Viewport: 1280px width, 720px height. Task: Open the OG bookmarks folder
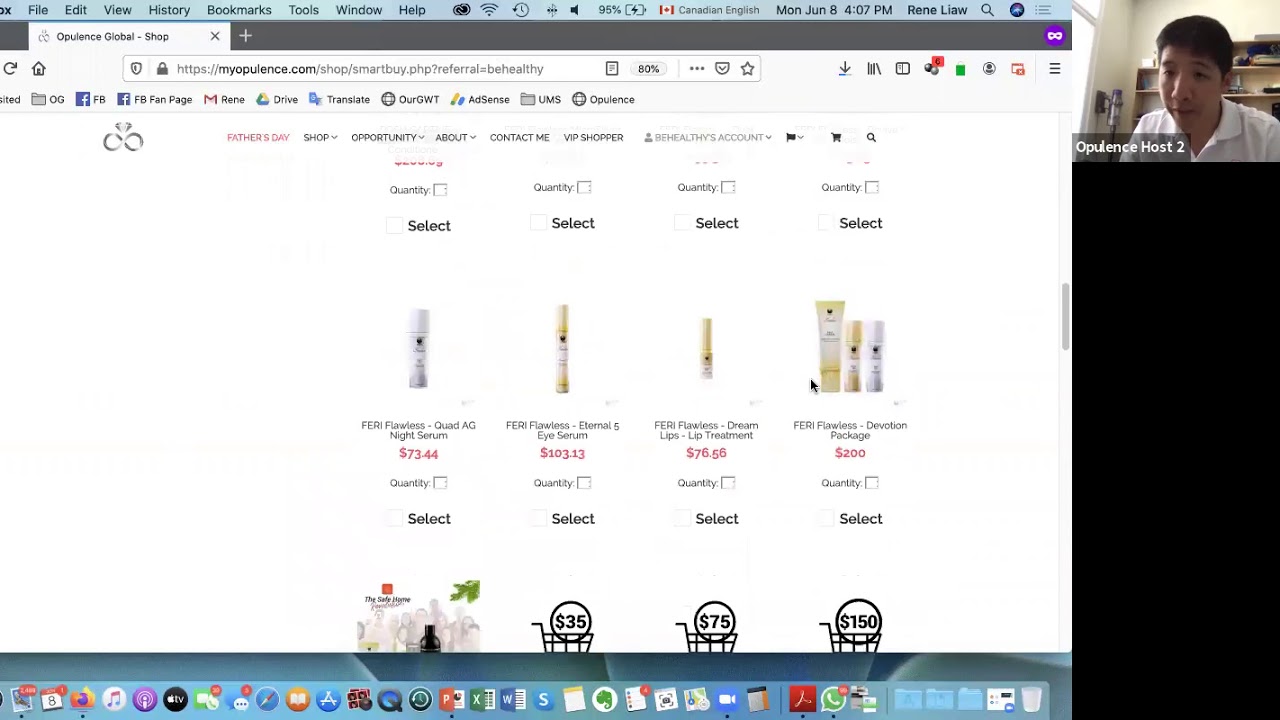pos(48,99)
